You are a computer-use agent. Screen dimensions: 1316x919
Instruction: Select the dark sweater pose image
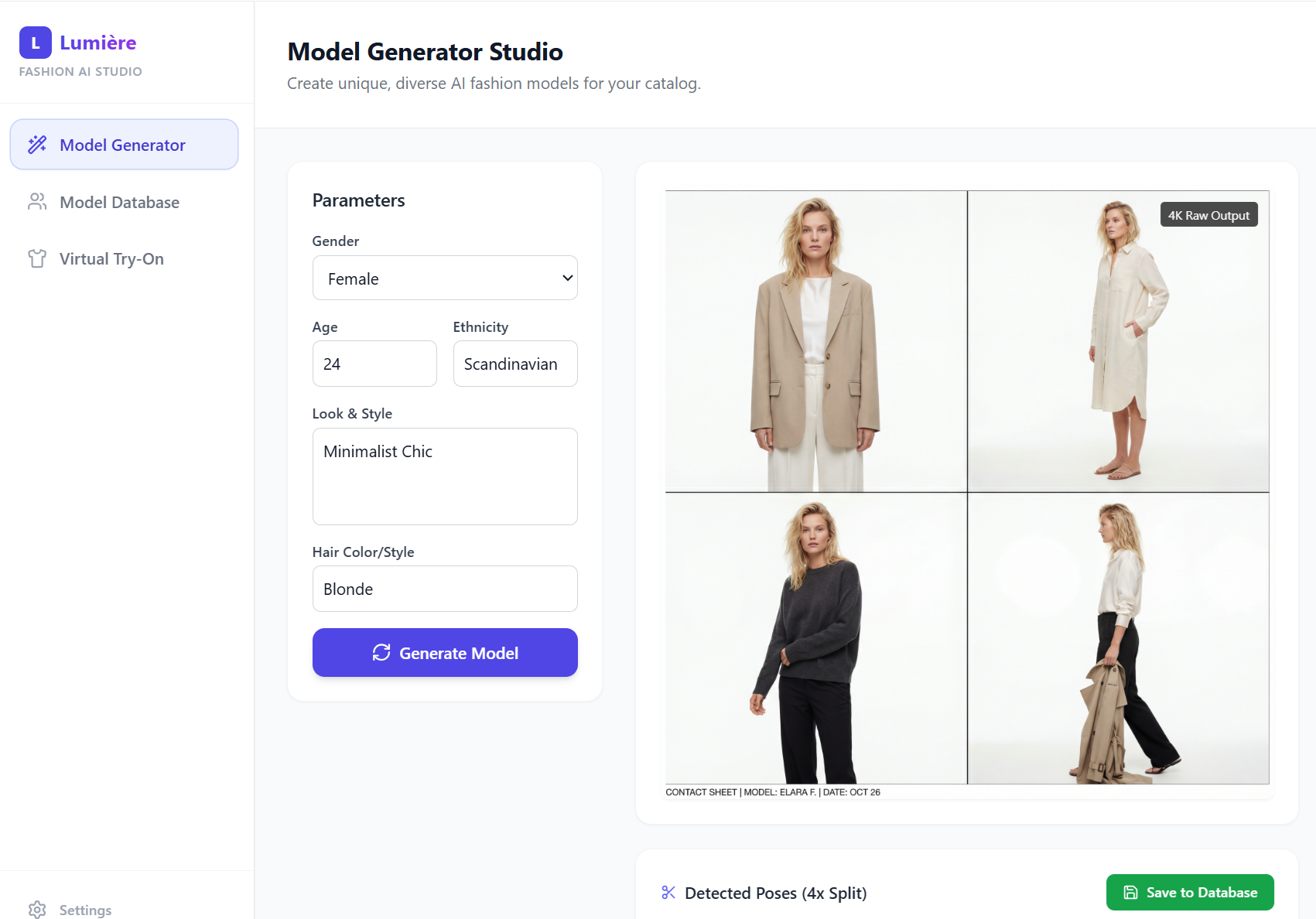pos(816,638)
